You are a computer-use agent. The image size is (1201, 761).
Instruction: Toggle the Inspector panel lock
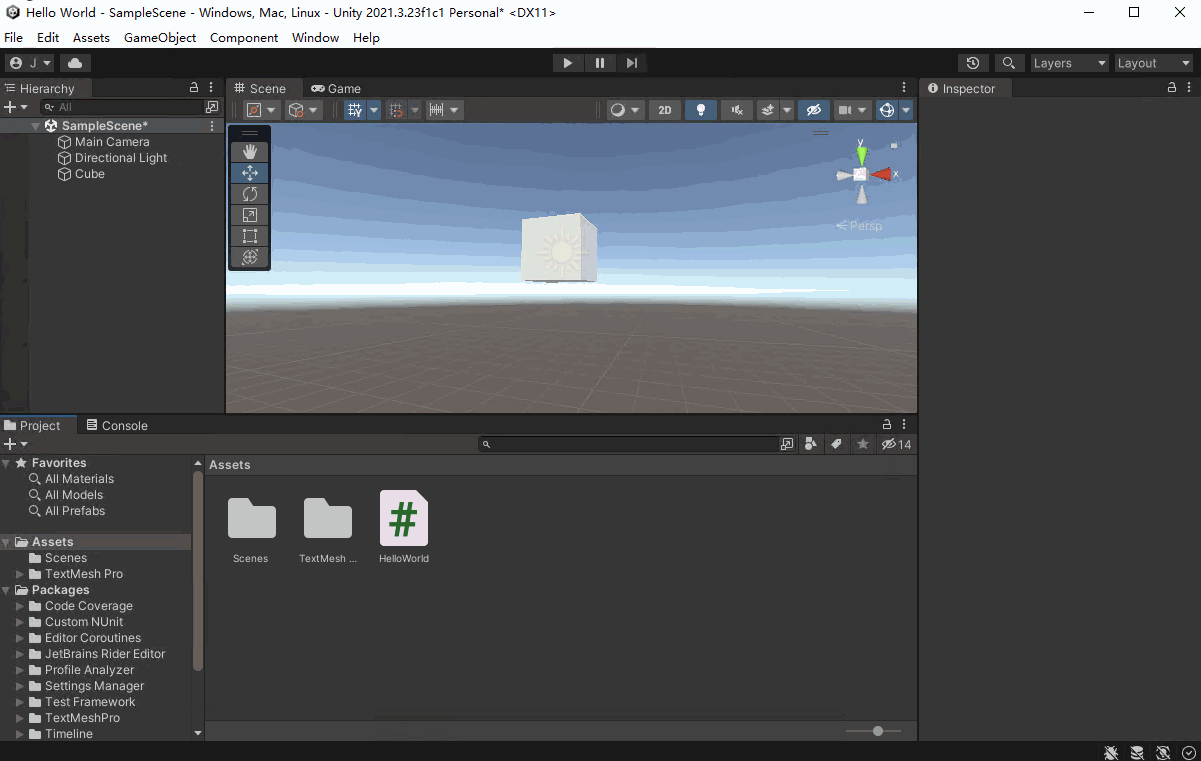tap(1173, 88)
